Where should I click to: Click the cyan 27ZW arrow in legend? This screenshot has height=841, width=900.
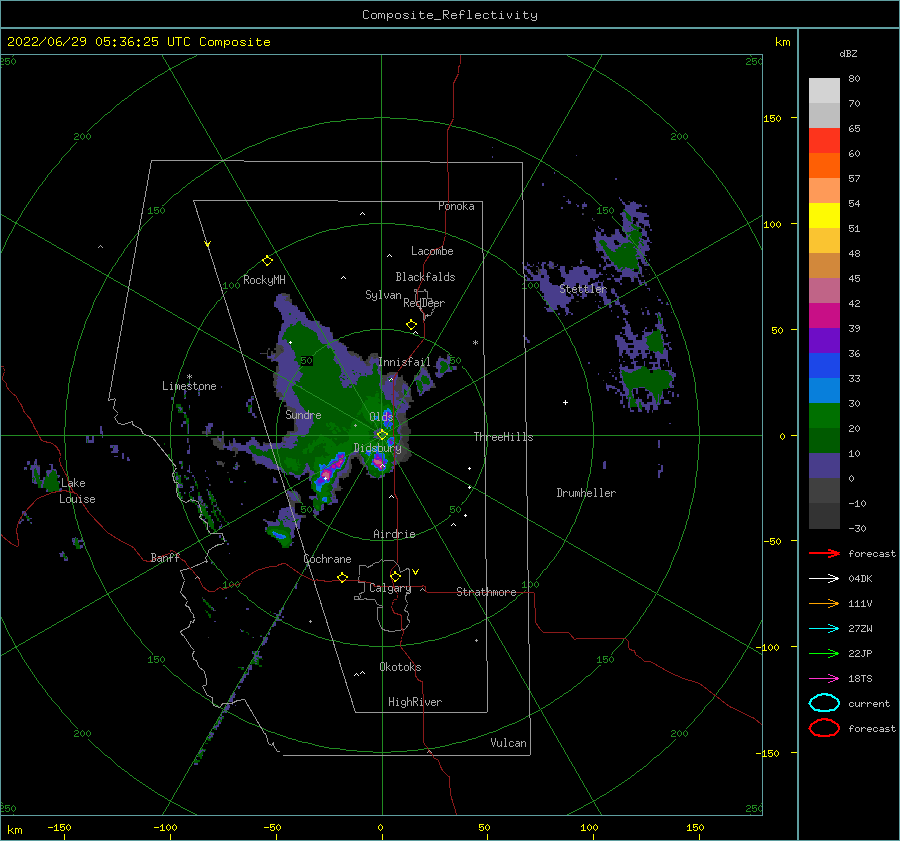click(824, 629)
